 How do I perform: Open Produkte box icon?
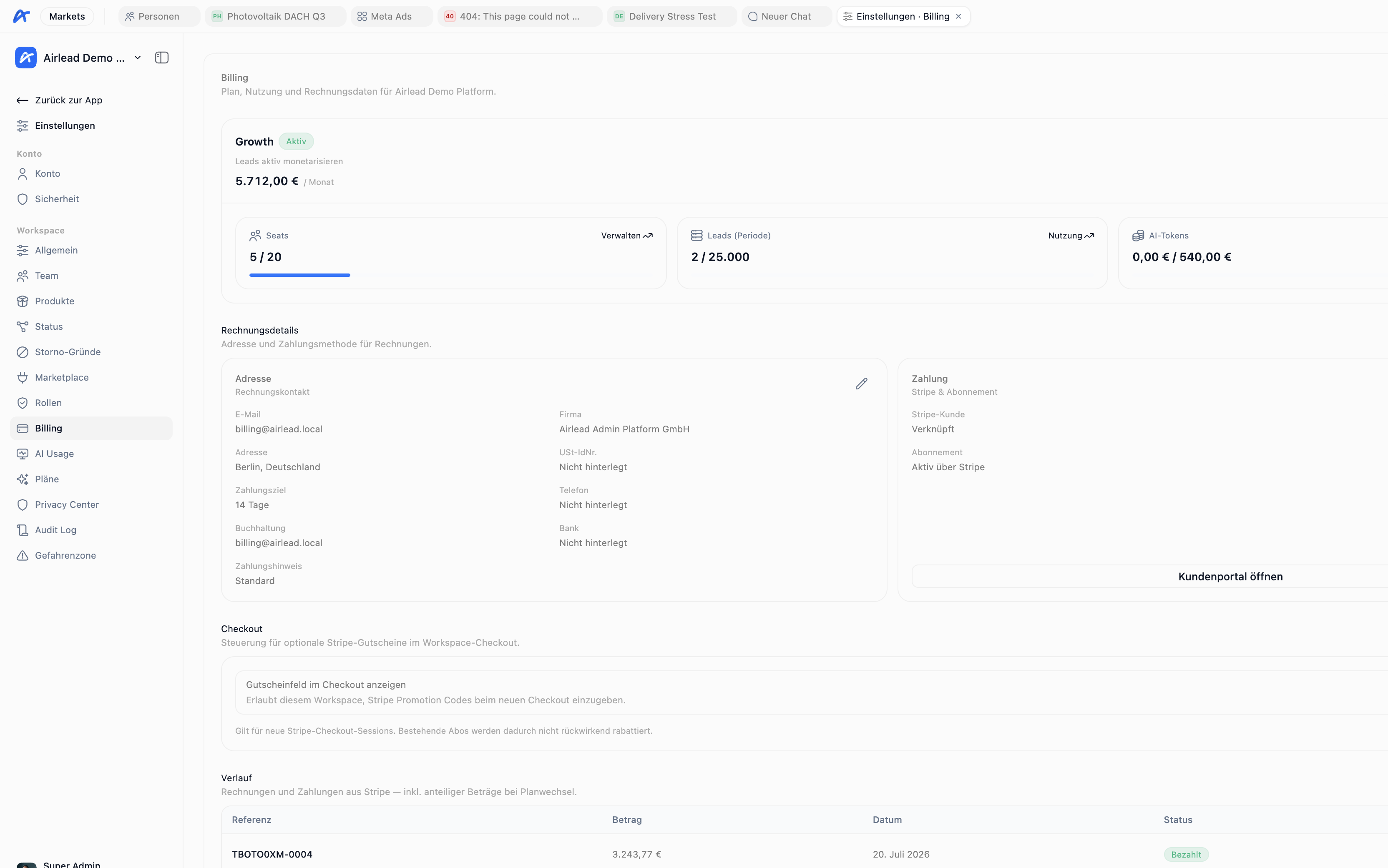pos(23,301)
